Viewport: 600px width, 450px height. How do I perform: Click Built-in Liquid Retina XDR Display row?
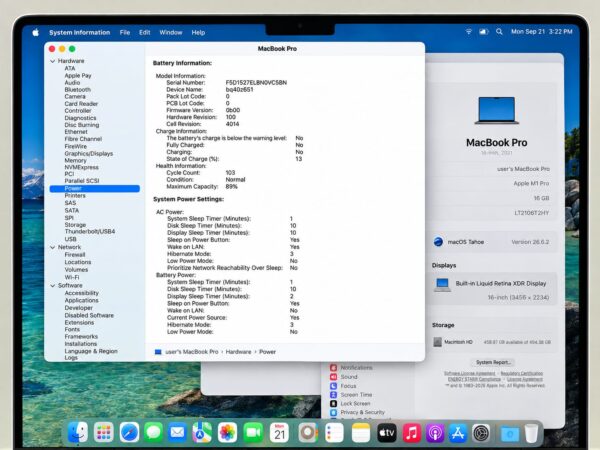click(x=493, y=289)
